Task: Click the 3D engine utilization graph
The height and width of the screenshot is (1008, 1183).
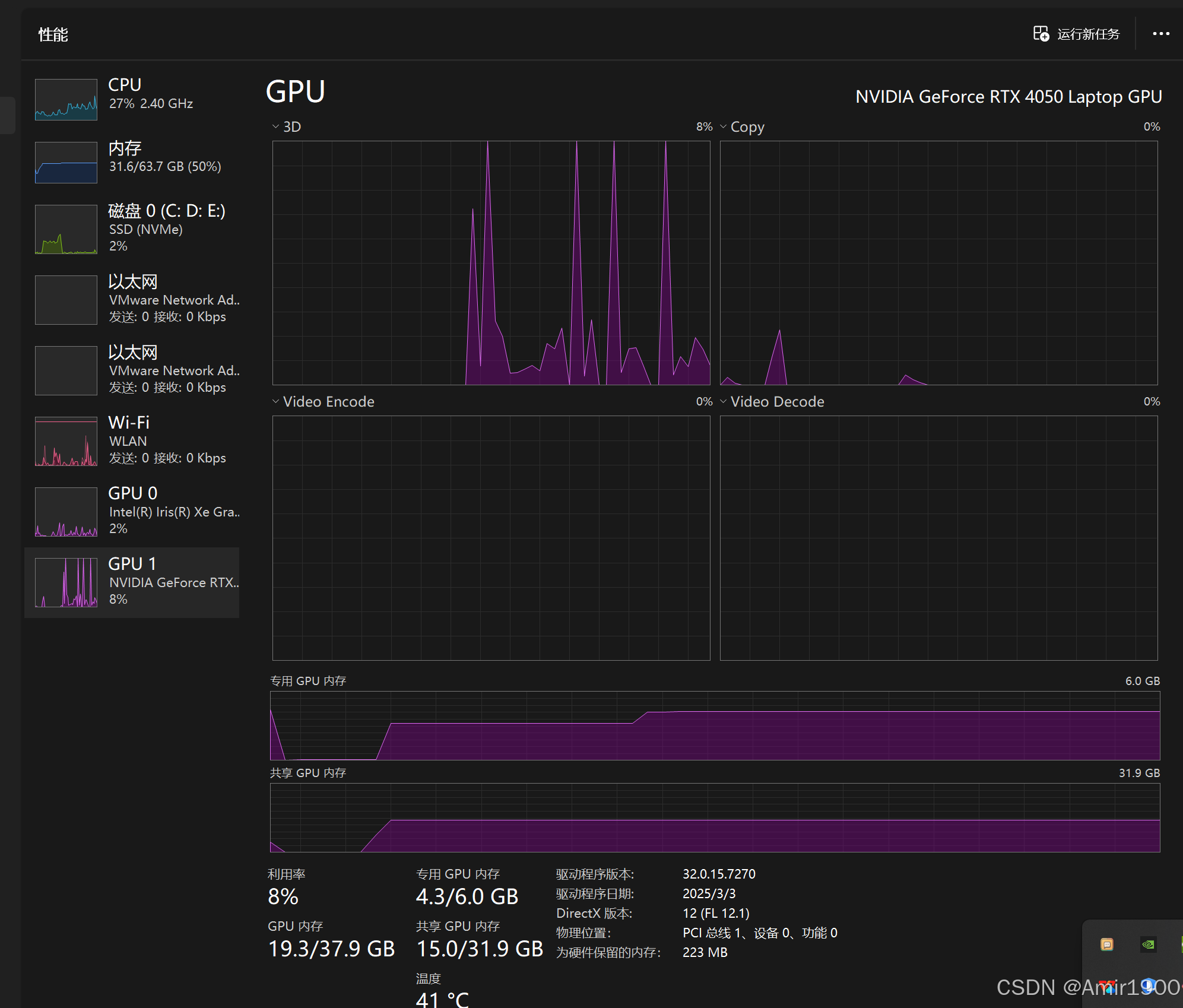Action: (x=491, y=263)
